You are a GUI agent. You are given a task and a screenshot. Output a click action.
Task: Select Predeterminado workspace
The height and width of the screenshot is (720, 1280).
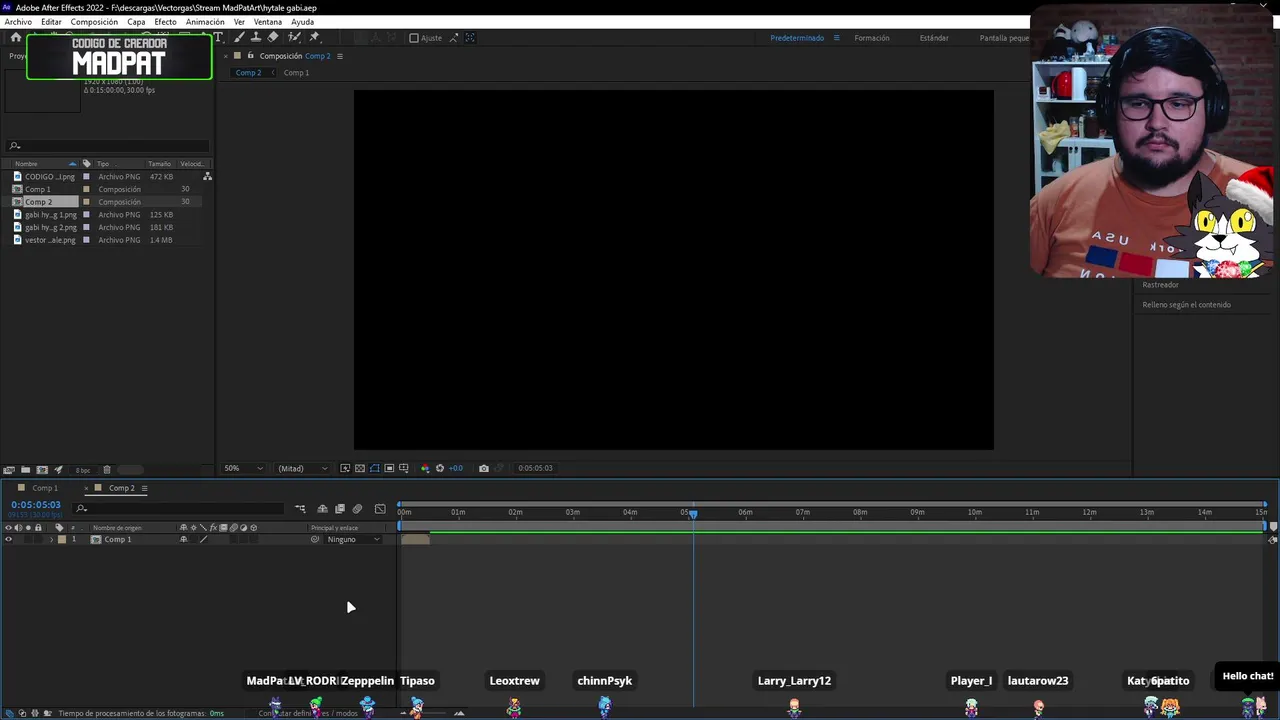click(x=797, y=38)
